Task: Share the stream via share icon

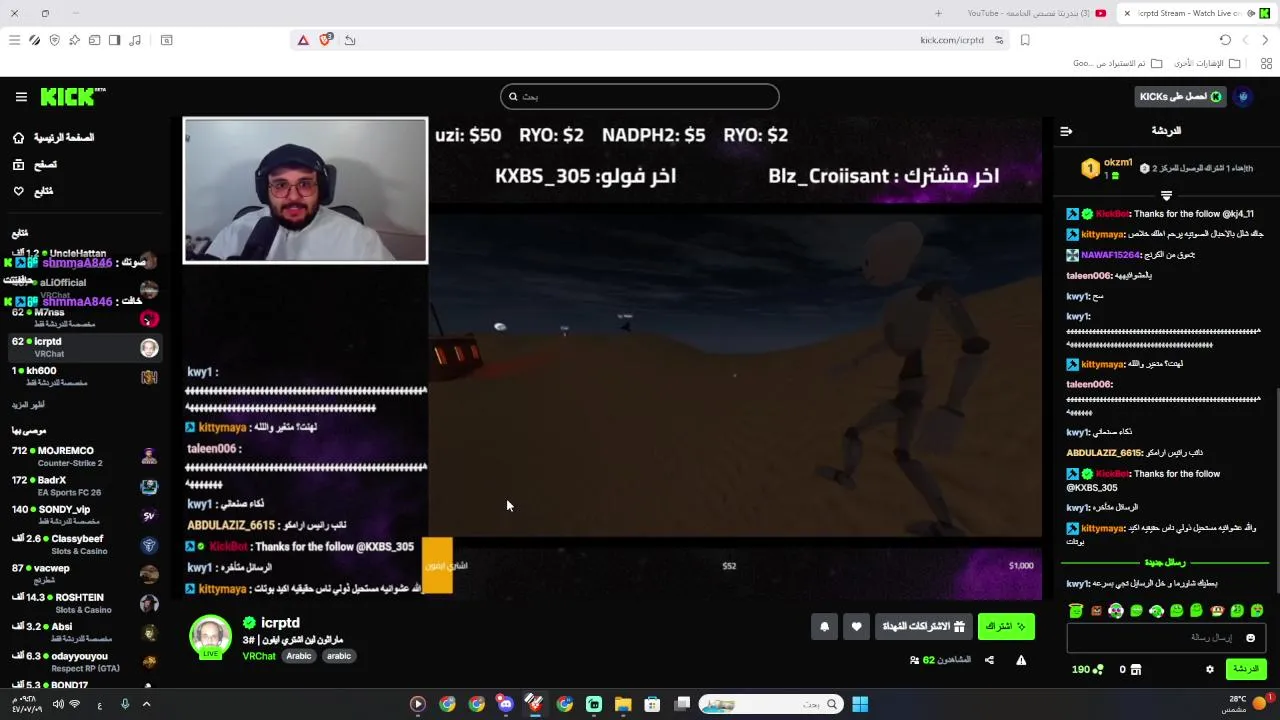Action: click(x=989, y=660)
